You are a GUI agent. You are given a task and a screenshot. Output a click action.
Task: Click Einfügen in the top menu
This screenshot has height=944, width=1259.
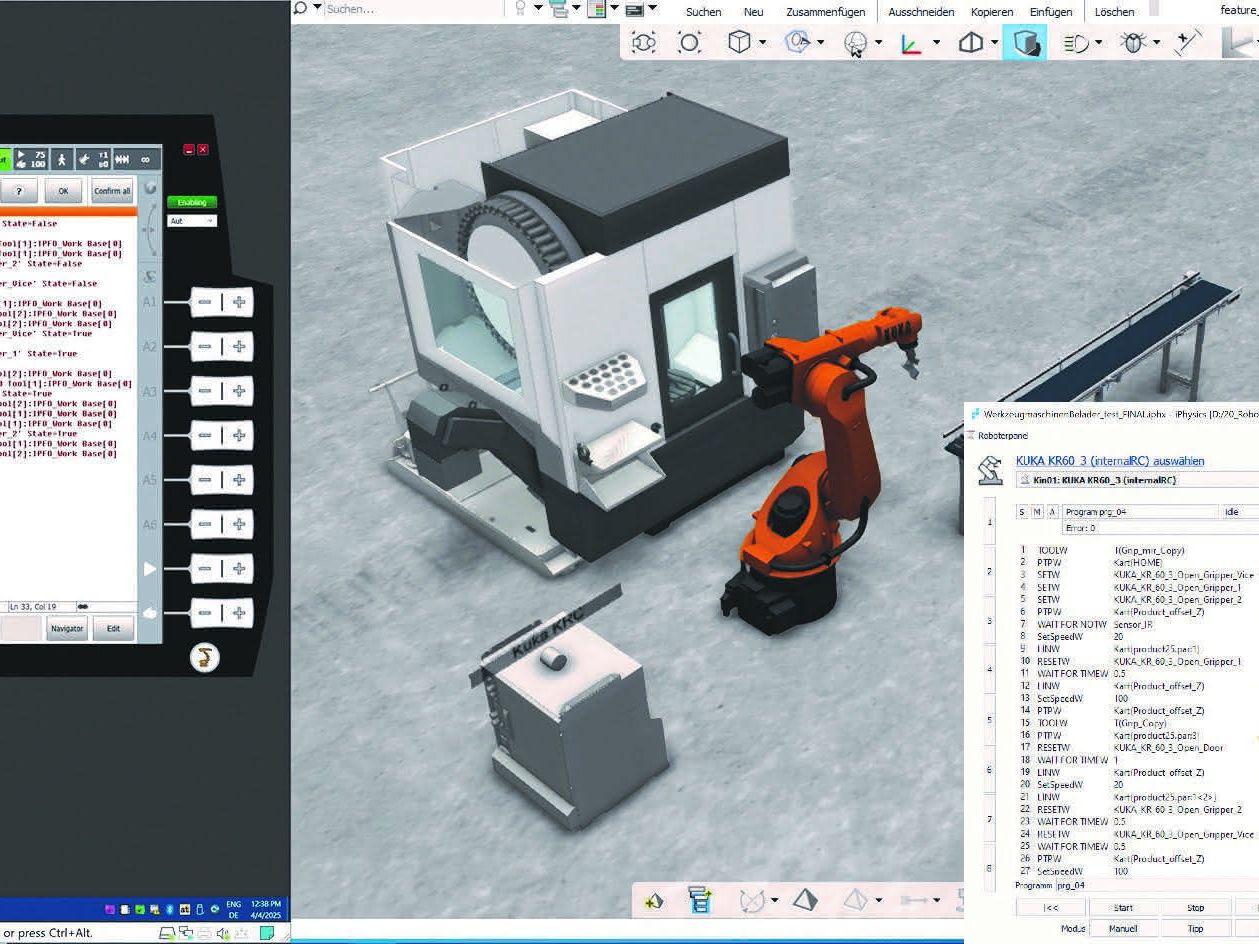tap(1051, 12)
